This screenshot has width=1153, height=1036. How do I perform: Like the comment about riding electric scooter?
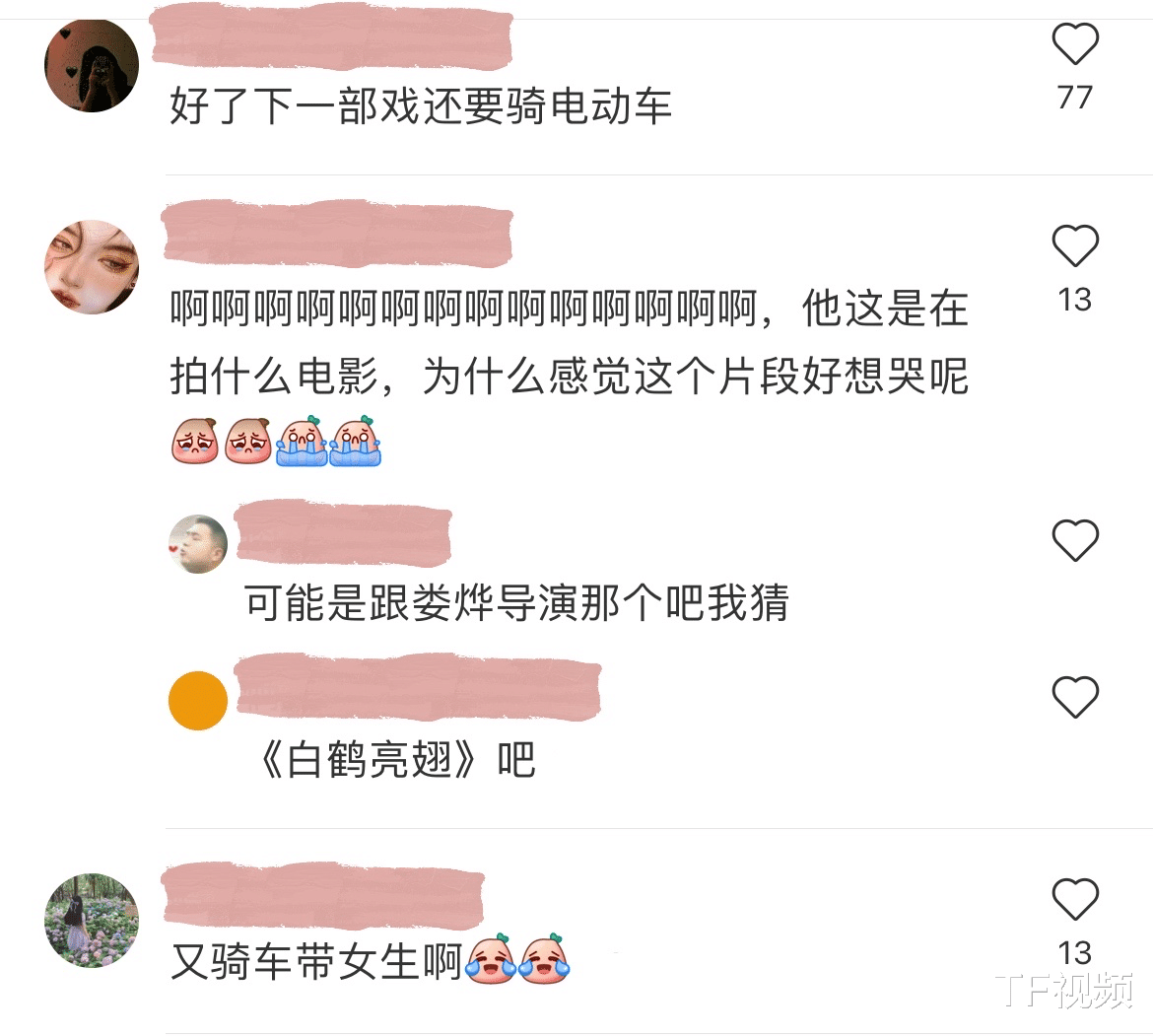coord(1075,43)
